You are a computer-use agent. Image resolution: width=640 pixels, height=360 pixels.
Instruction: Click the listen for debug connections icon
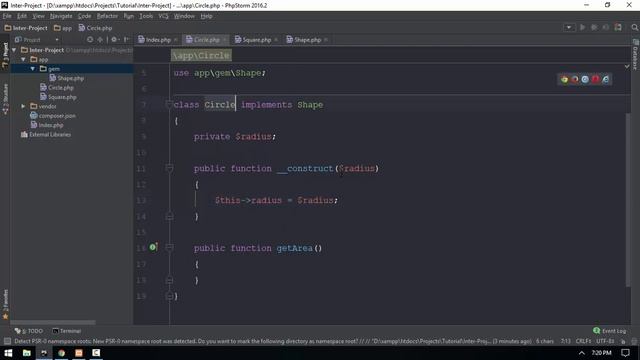point(606,27)
